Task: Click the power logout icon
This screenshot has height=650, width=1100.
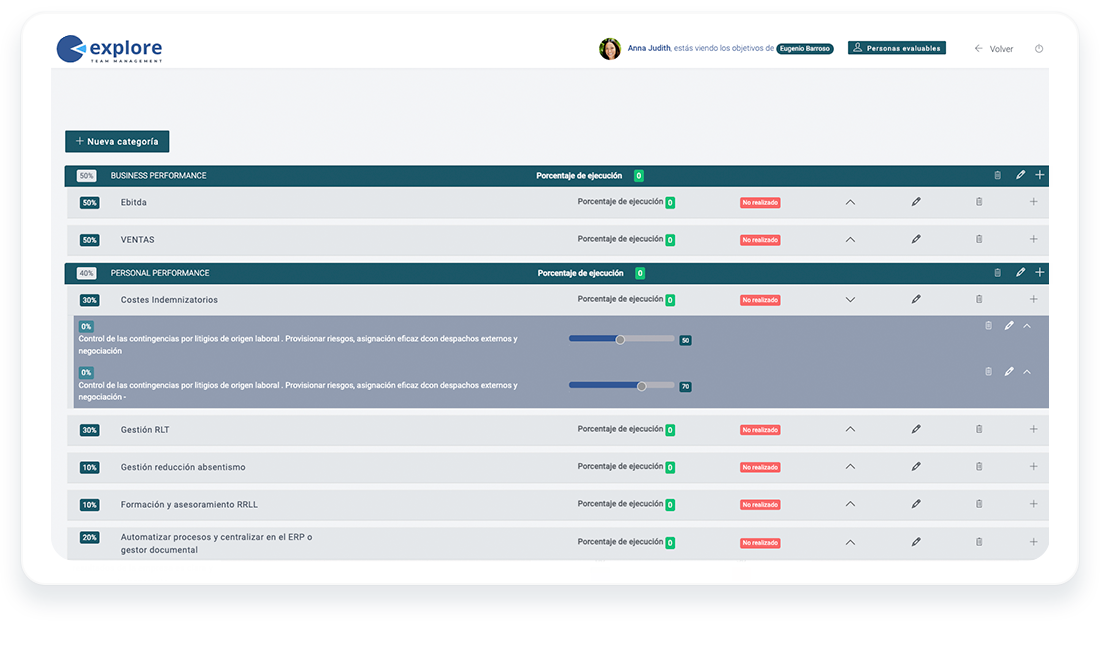Action: [x=1039, y=48]
